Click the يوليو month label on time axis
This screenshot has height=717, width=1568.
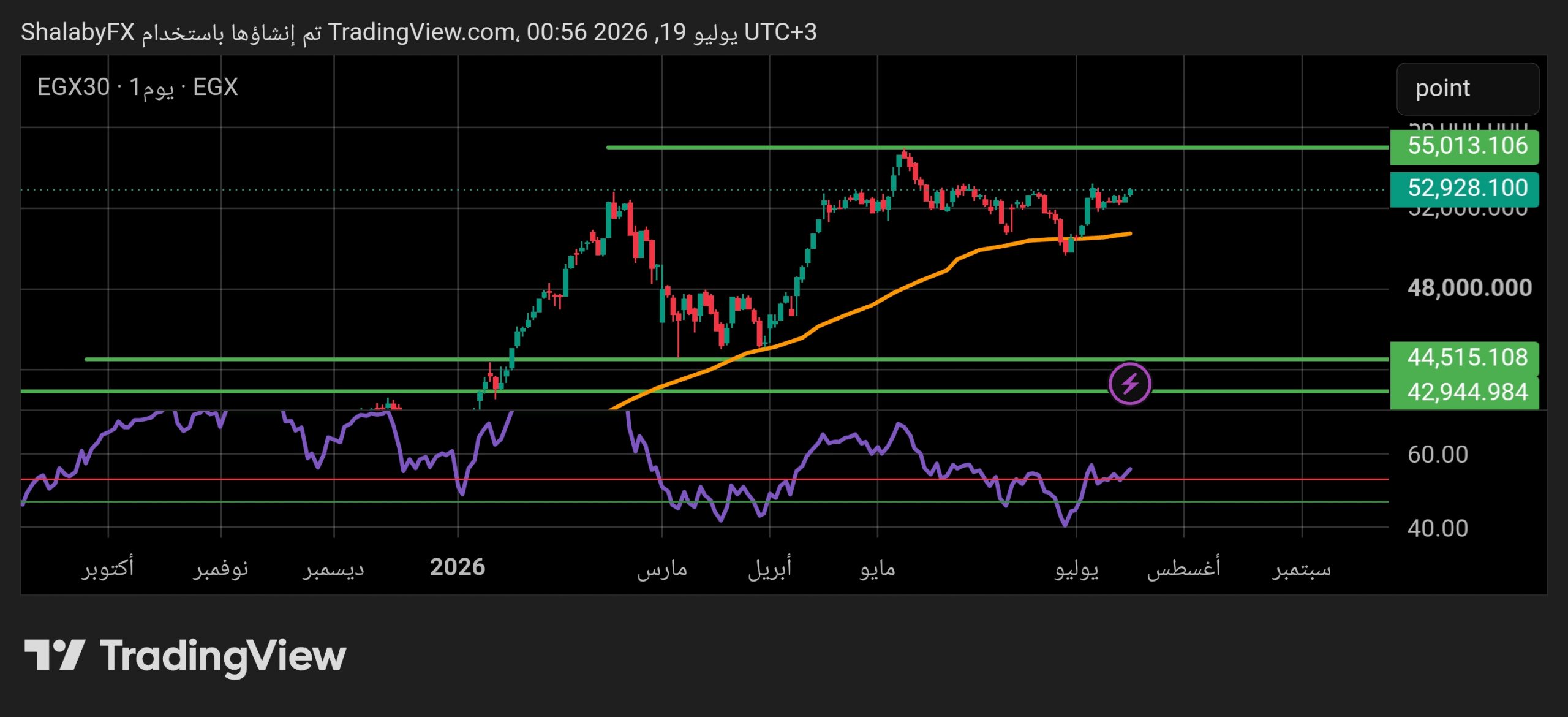[x=1076, y=570]
